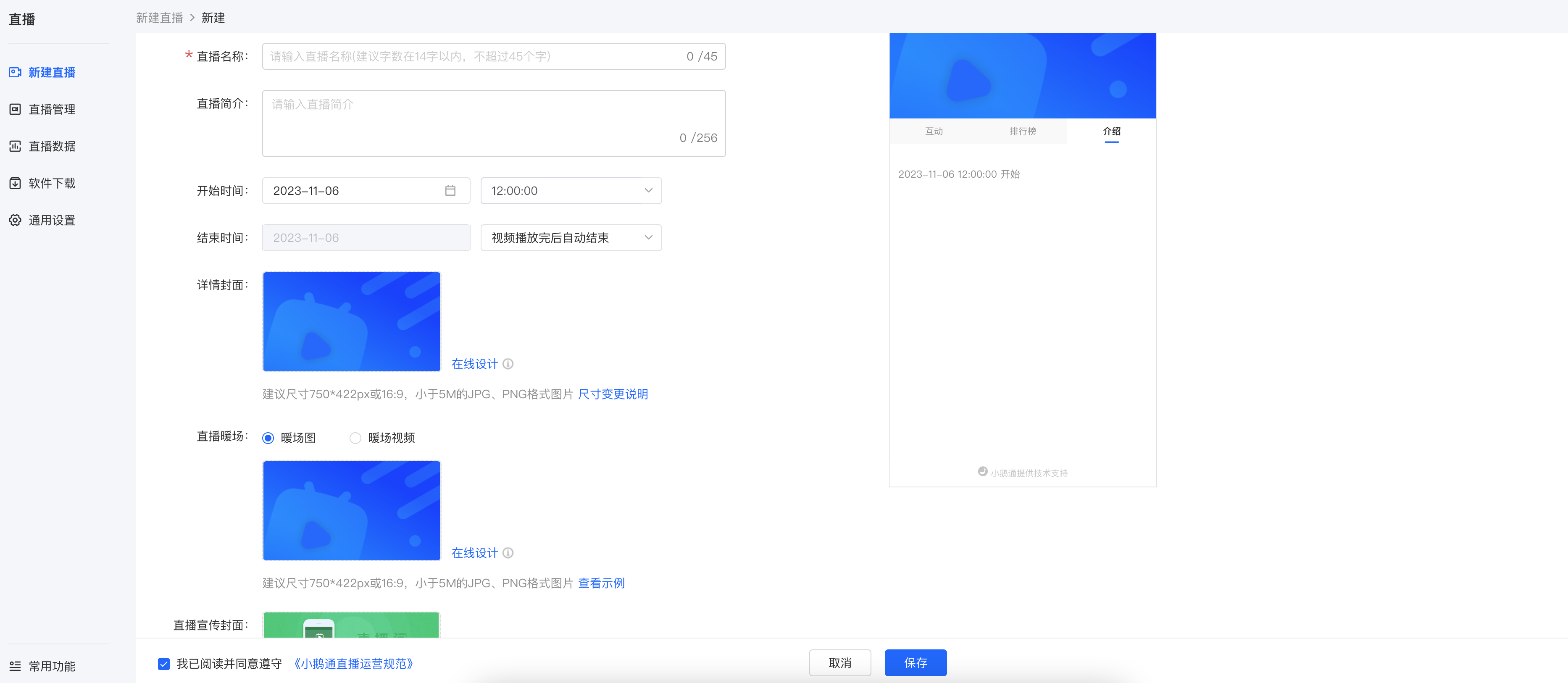Open 软件下载 menu item
Image resolution: width=1568 pixels, height=683 pixels.
point(53,183)
